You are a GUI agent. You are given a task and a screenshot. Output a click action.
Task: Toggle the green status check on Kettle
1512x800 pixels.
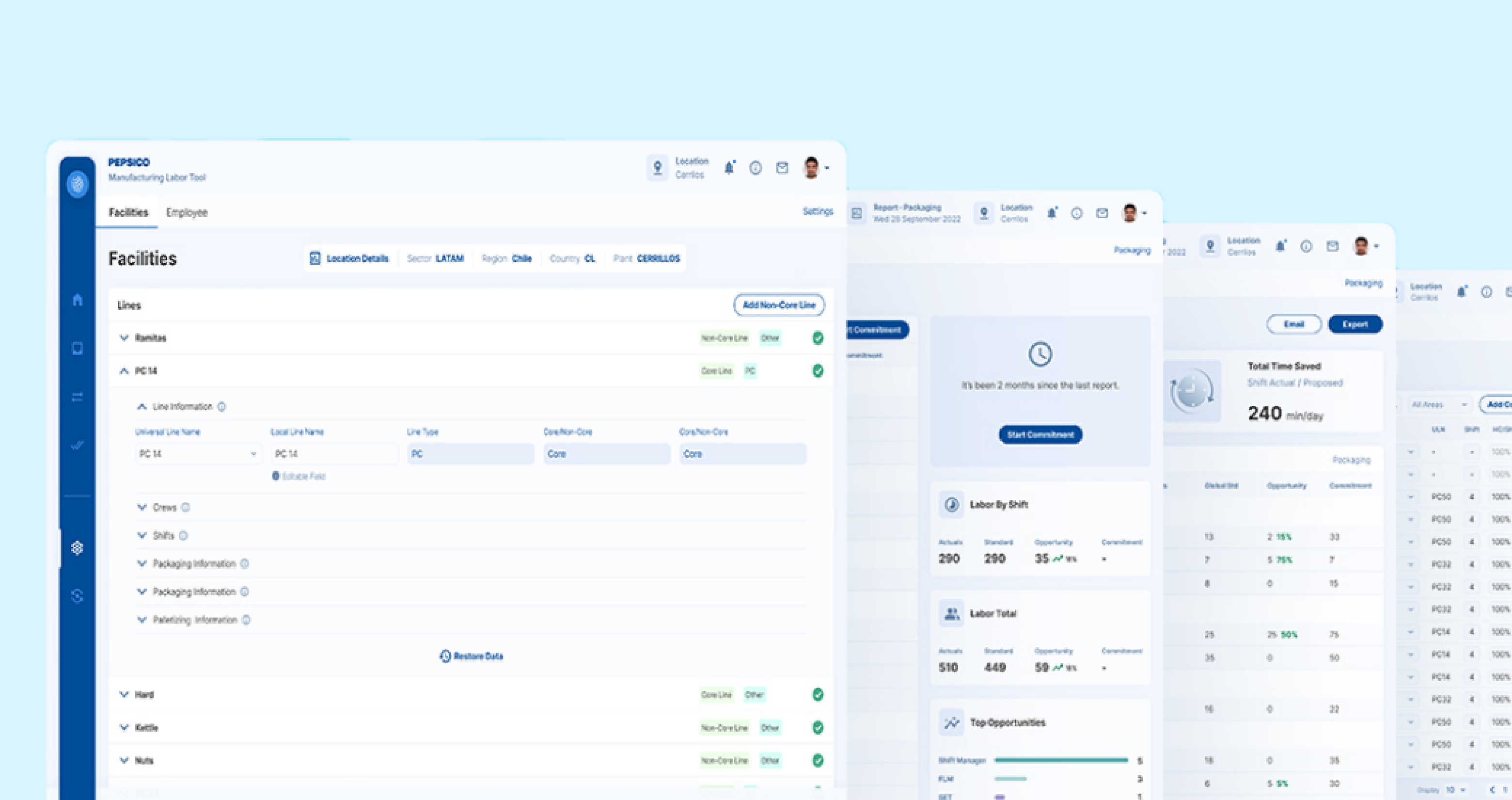click(x=818, y=728)
